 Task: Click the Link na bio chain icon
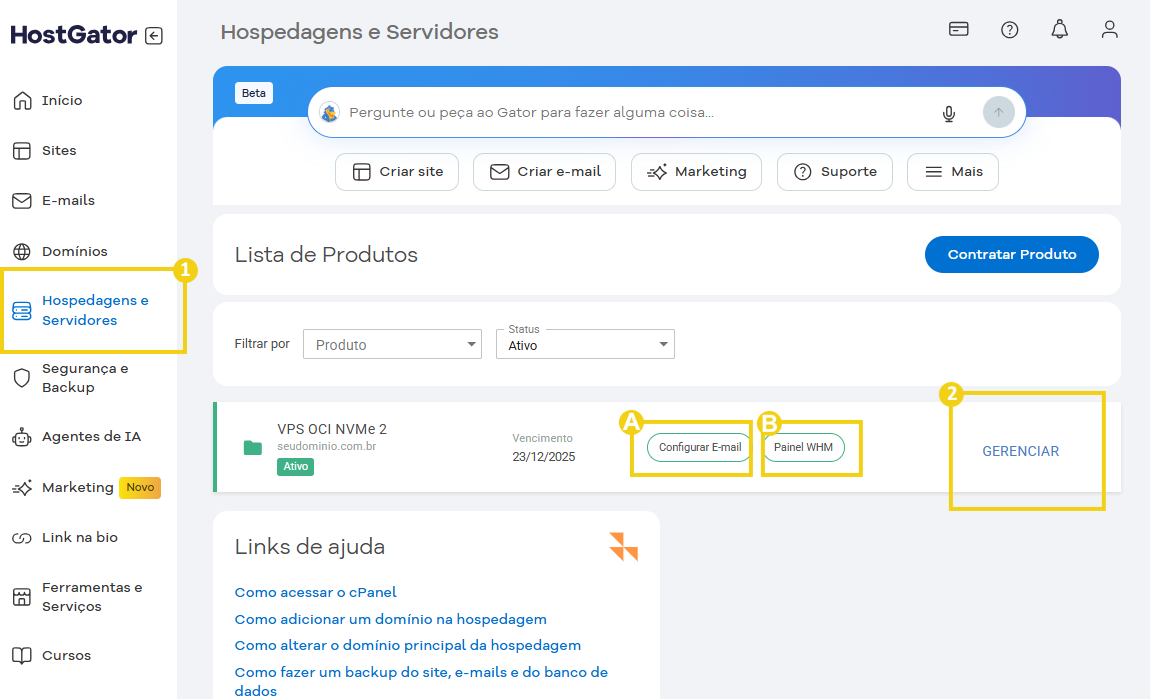pos(20,537)
